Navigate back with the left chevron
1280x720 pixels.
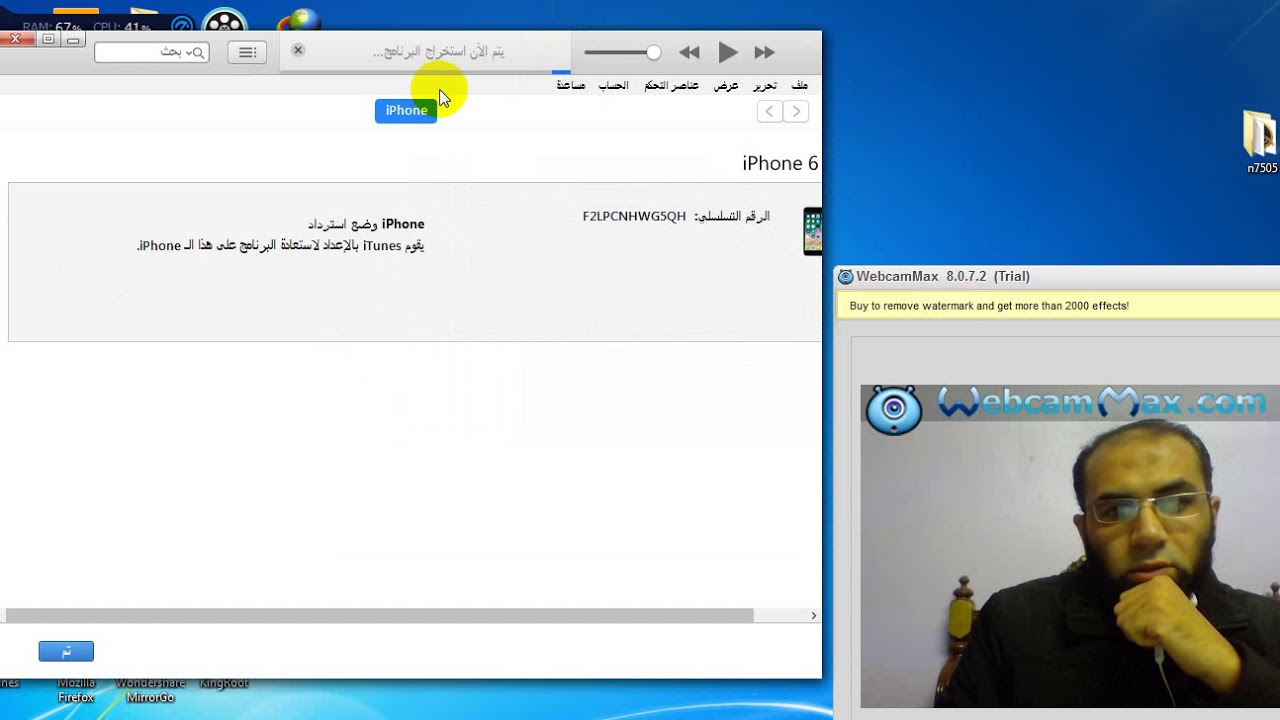pos(769,111)
